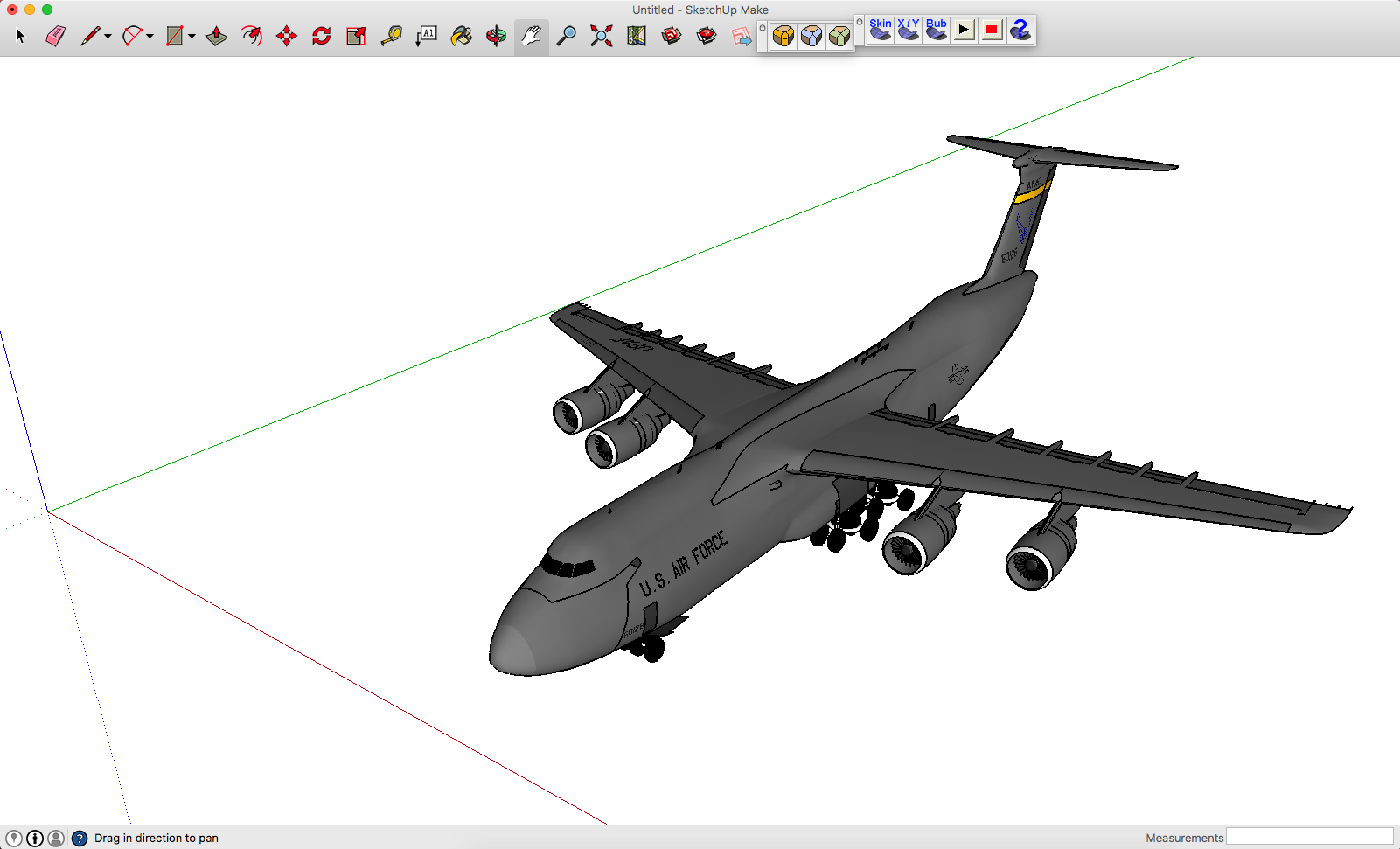Open the 3D Warehouse icon
Viewport: 1400px width, 849px height.
tap(672, 36)
